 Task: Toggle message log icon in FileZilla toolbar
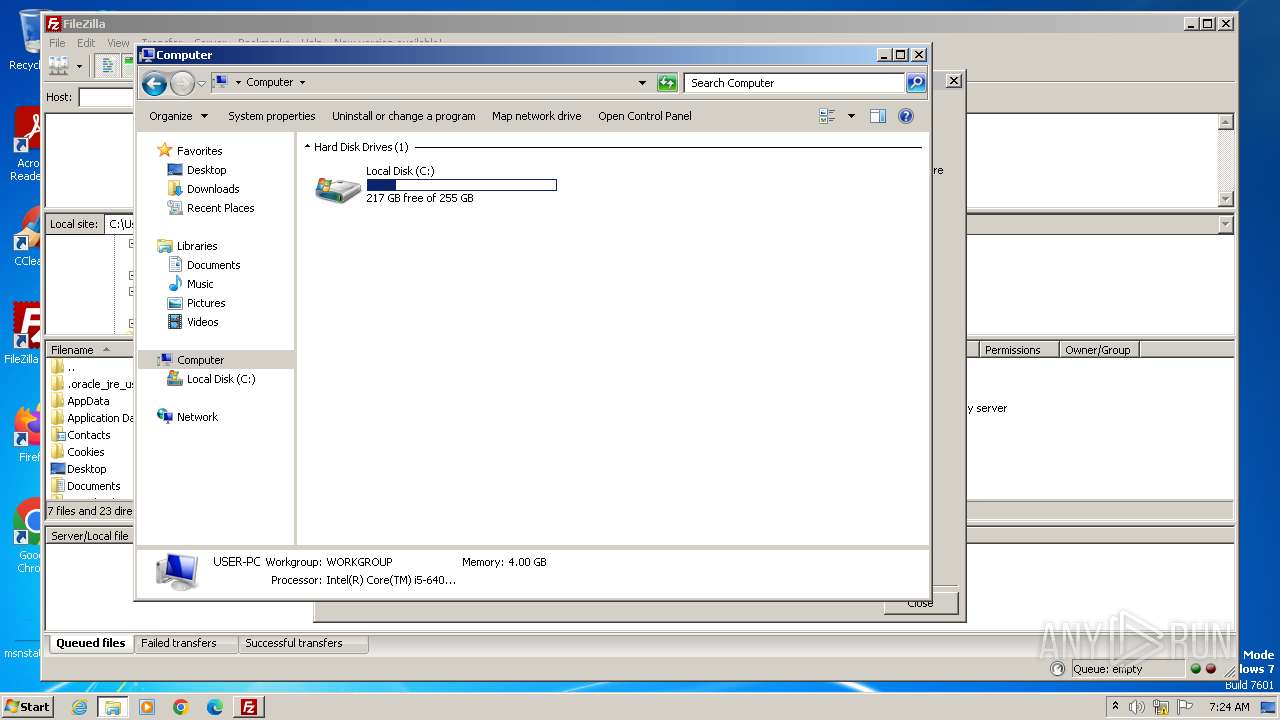coord(108,66)
